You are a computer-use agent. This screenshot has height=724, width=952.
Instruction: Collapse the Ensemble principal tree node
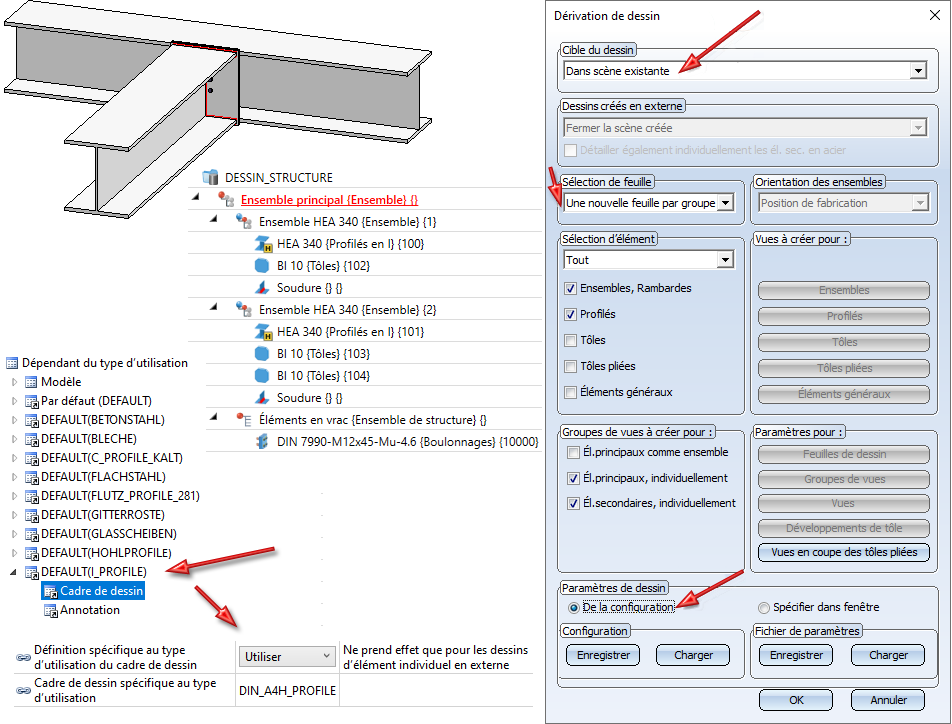[196, 197]
